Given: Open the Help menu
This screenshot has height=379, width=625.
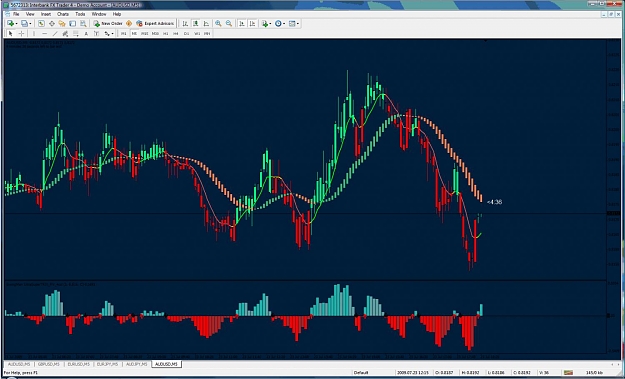Looking at the screenshot, I should tap(117, 14).
